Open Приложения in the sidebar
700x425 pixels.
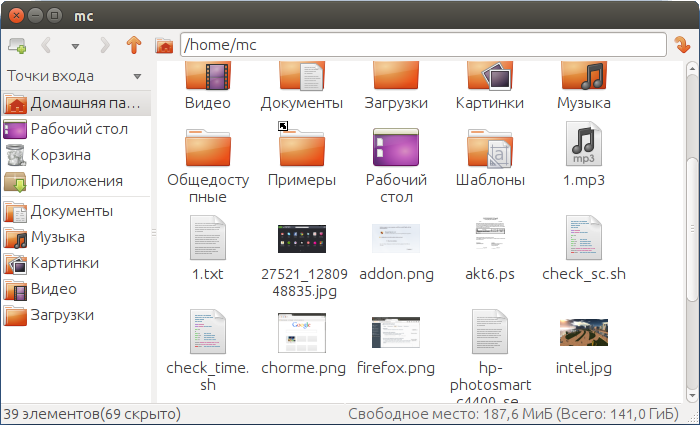[76, 181]
